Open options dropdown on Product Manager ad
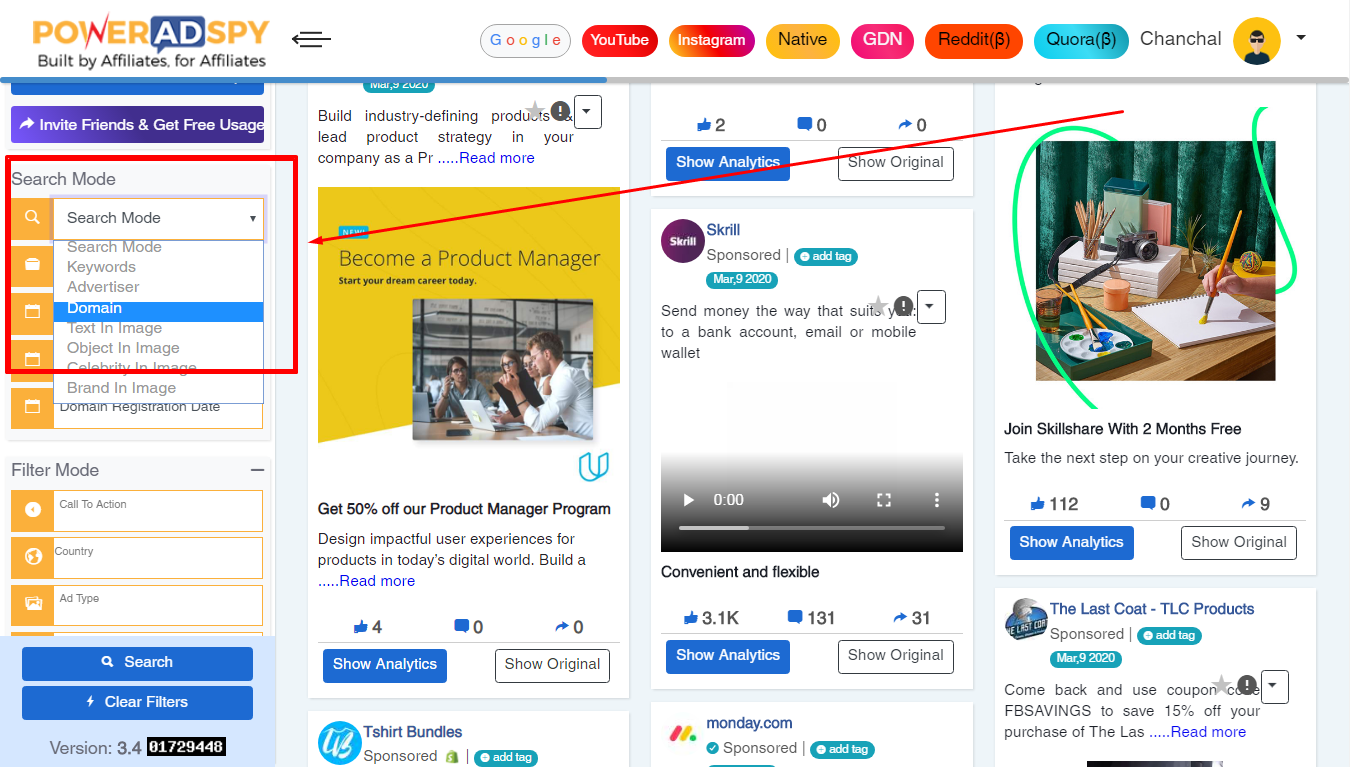 point(588,111)
